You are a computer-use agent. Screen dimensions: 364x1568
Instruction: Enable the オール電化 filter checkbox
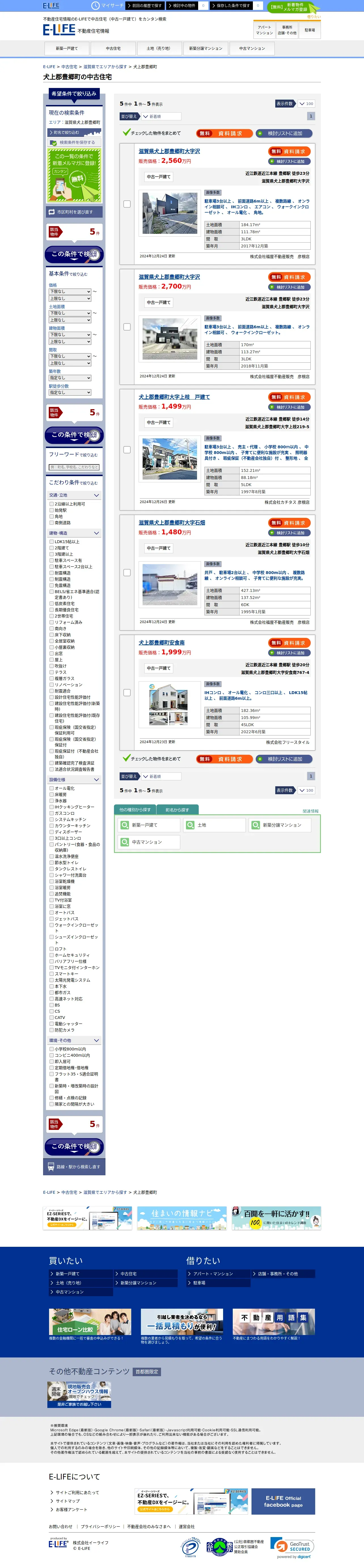(52, 788)
